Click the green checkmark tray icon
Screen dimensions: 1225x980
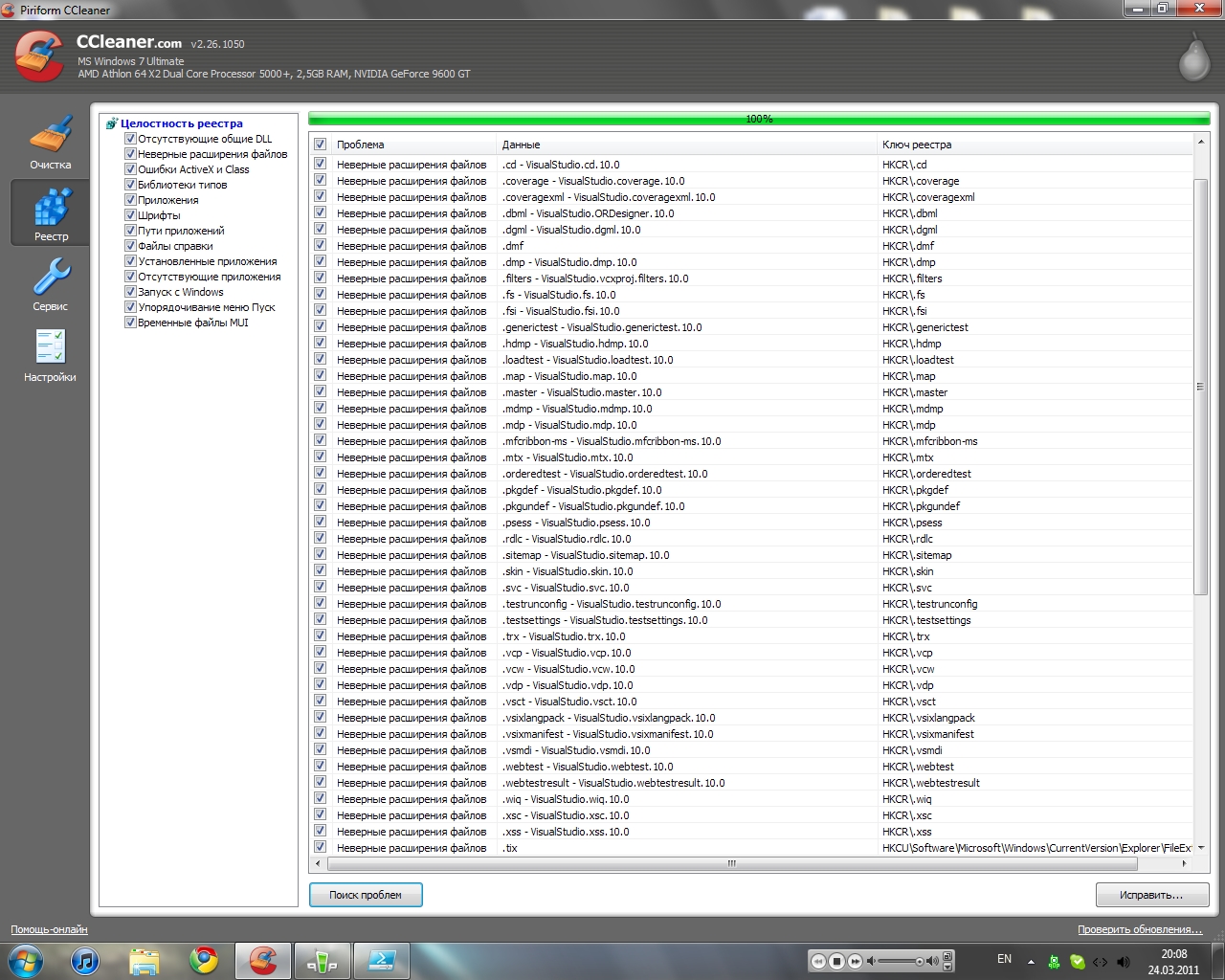click(x=1078, y=962)
